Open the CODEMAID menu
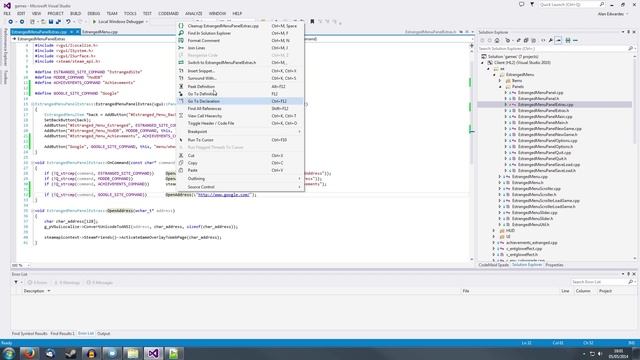This screenshot has height=360, width=640. (169, 13)
